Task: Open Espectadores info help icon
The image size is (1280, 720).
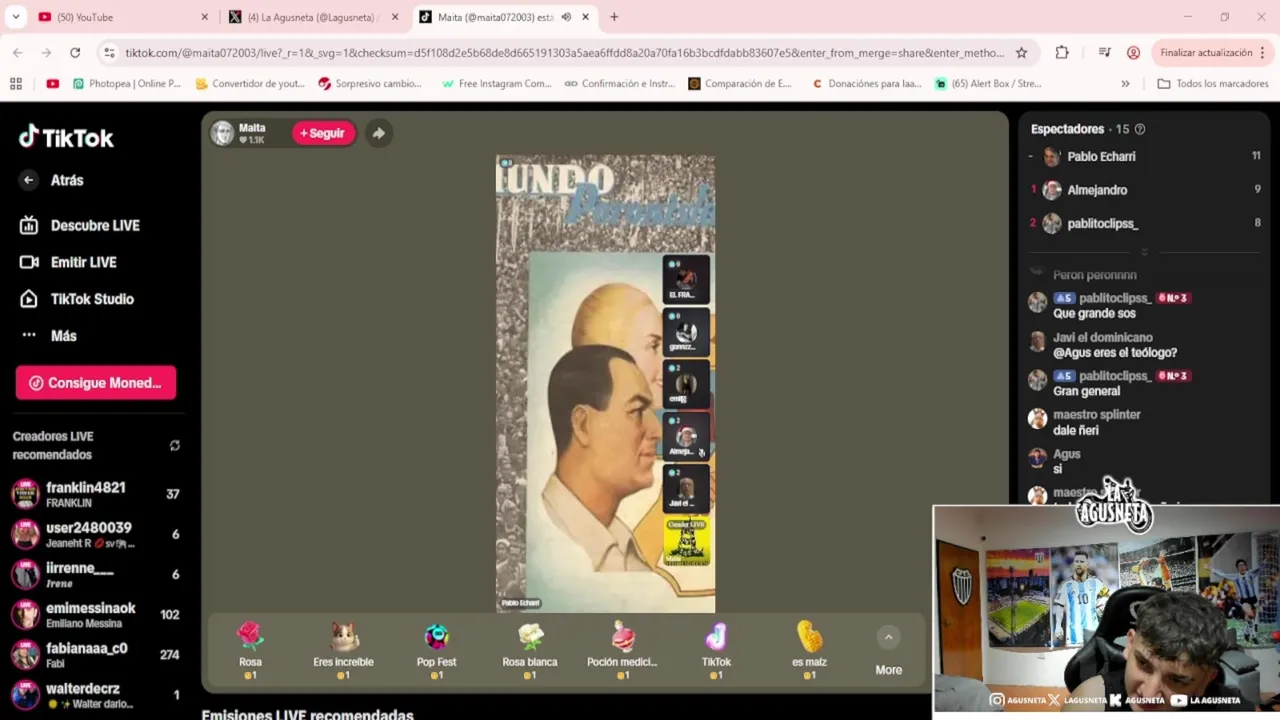Action: click(1140, 129)
